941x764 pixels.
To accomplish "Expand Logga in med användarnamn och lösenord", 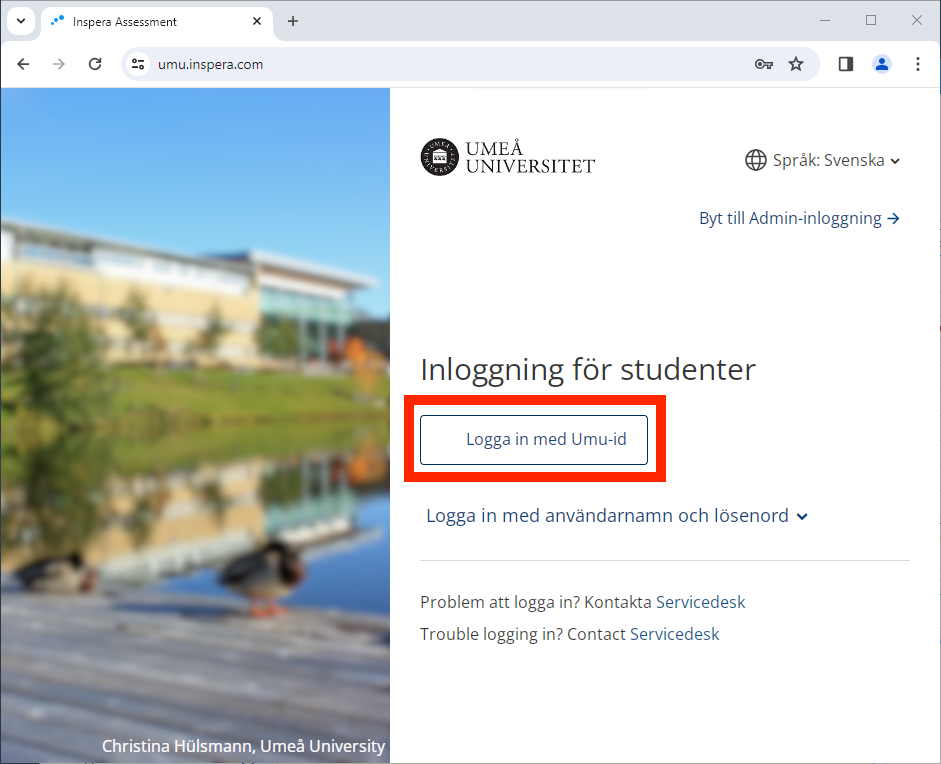I will point(617,516).
